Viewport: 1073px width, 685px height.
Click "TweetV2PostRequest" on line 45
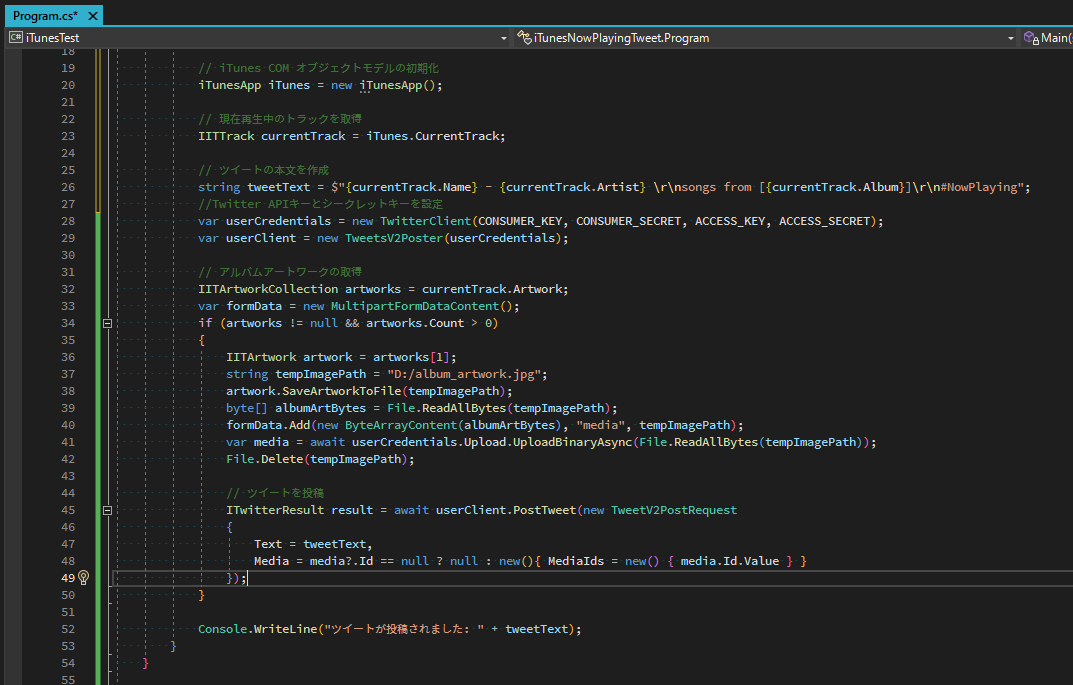[x=674, y=510]
